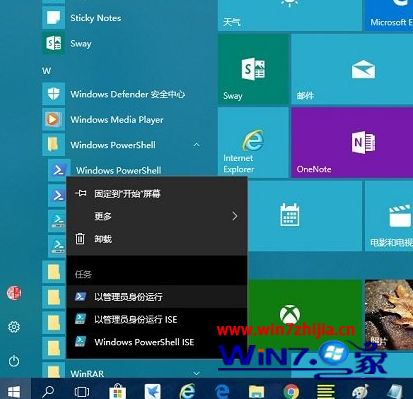Click the WinRAR folder entry
413x399 pixels.
point(123,373)
